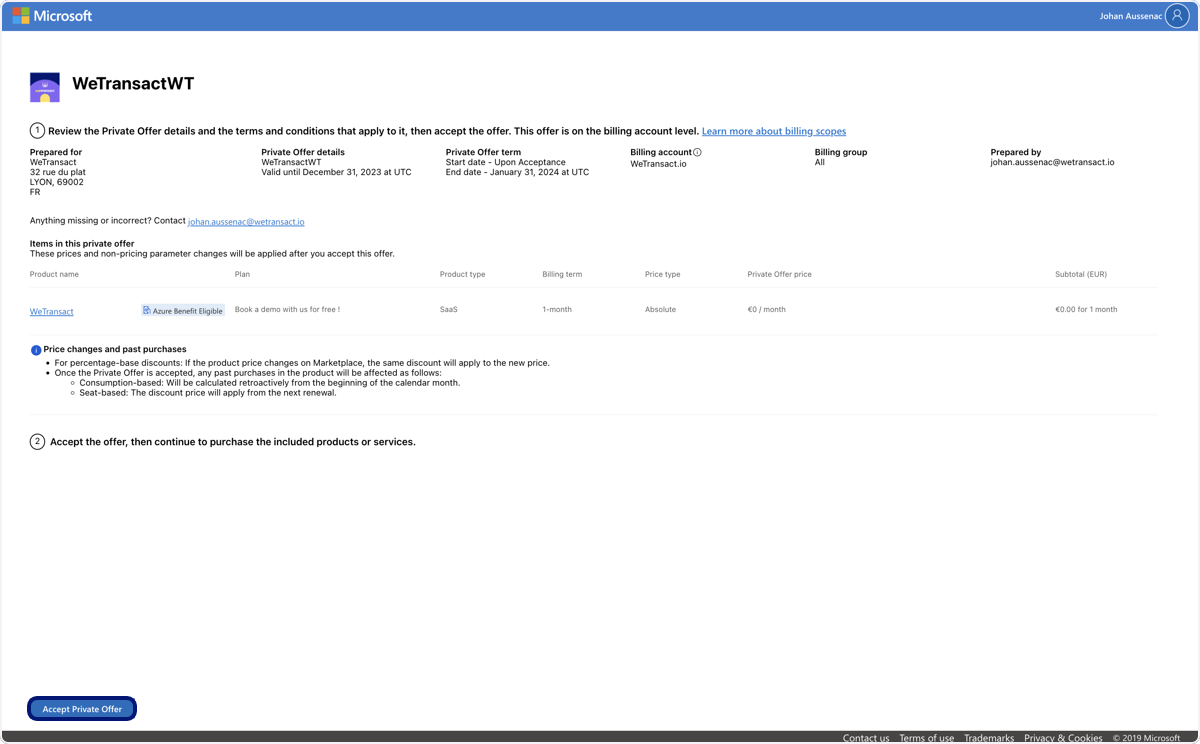The height and width of the screenshot is (744, 1200).
Task: Click the Subtotal (EUR) column header
Action: click(x=1081, y=274)
